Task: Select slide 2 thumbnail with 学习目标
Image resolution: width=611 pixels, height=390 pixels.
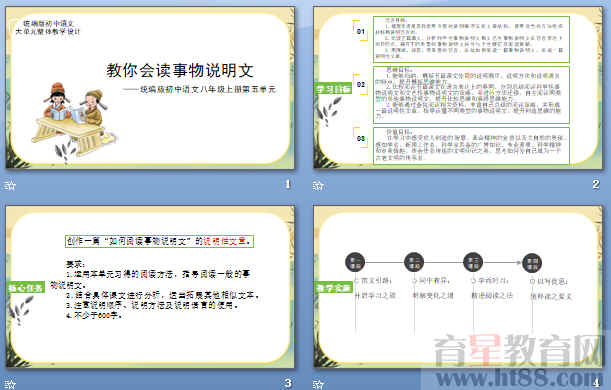Action: click(458, 88)
